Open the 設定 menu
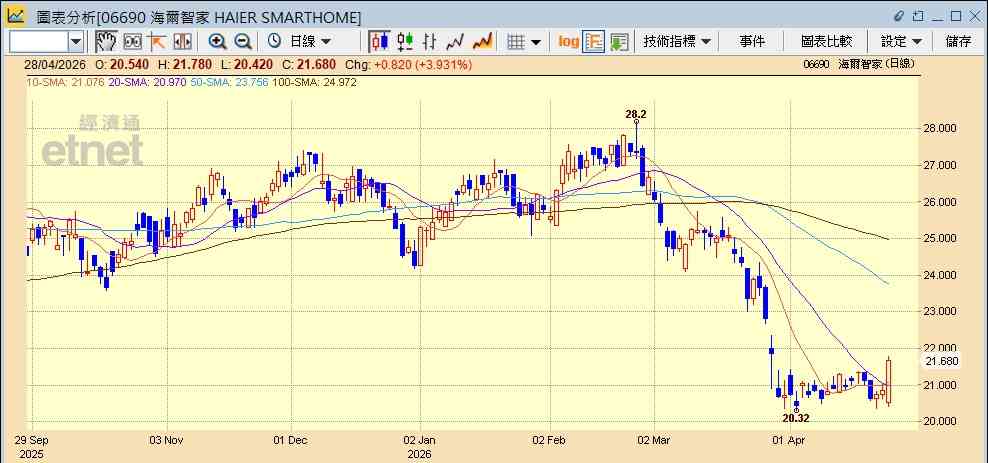Image resolution: width=988 pixels, height=463 pixels. [x=901, y=42]
